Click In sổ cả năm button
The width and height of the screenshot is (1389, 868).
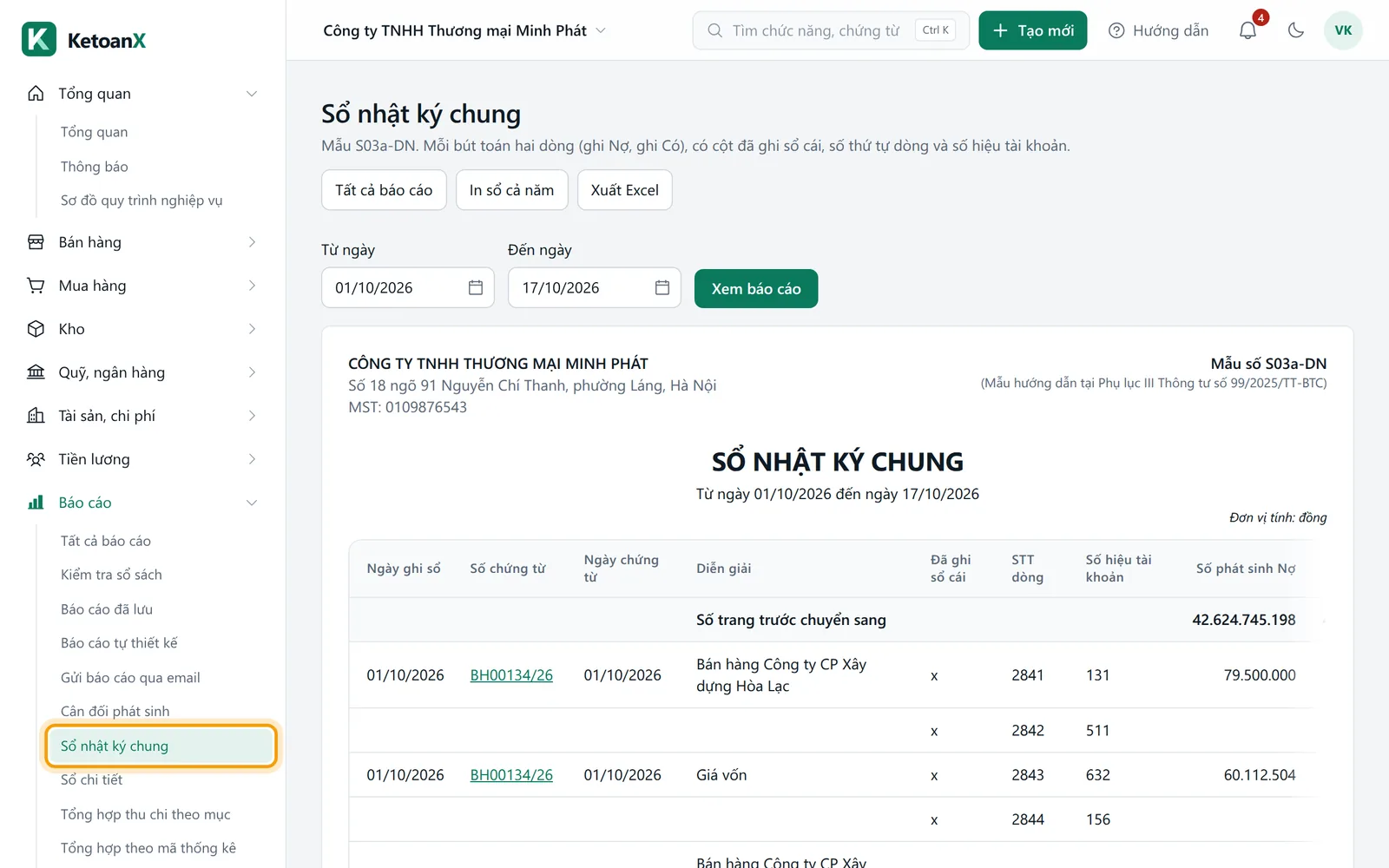coord(511,190)
